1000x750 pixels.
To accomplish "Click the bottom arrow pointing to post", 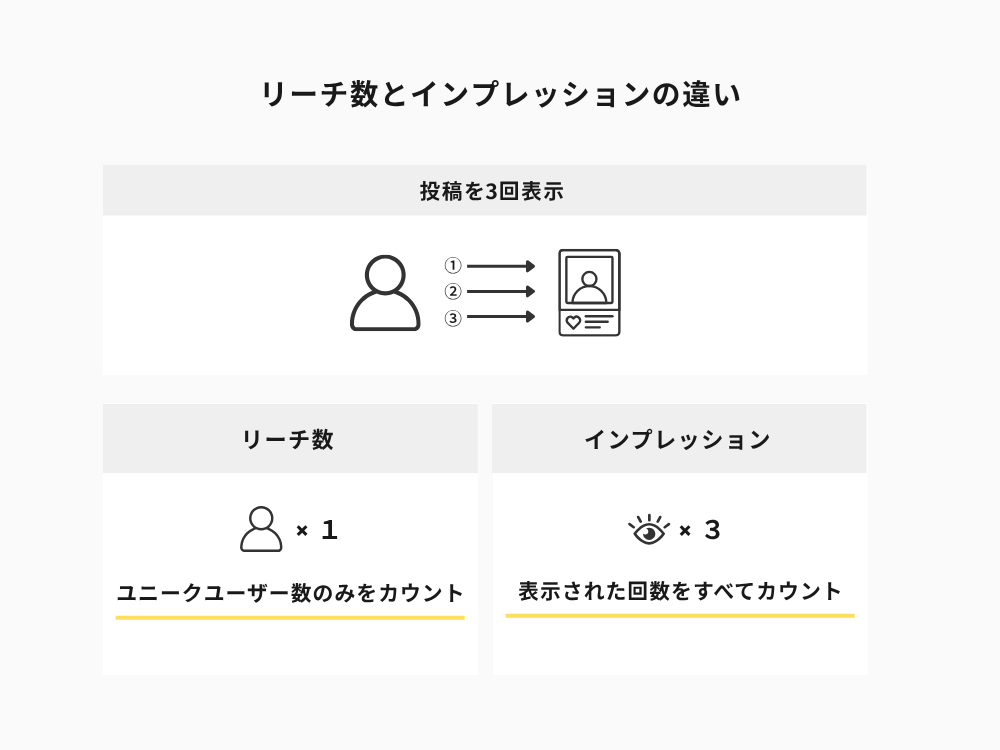I will (501, 316).
